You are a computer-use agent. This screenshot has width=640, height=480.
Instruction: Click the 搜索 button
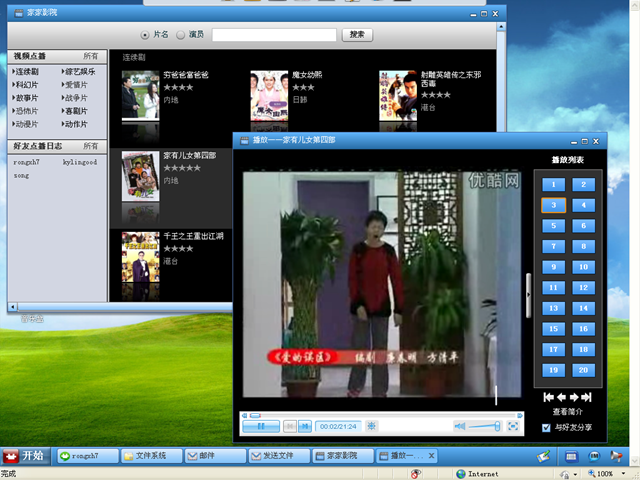coord(357,35)
